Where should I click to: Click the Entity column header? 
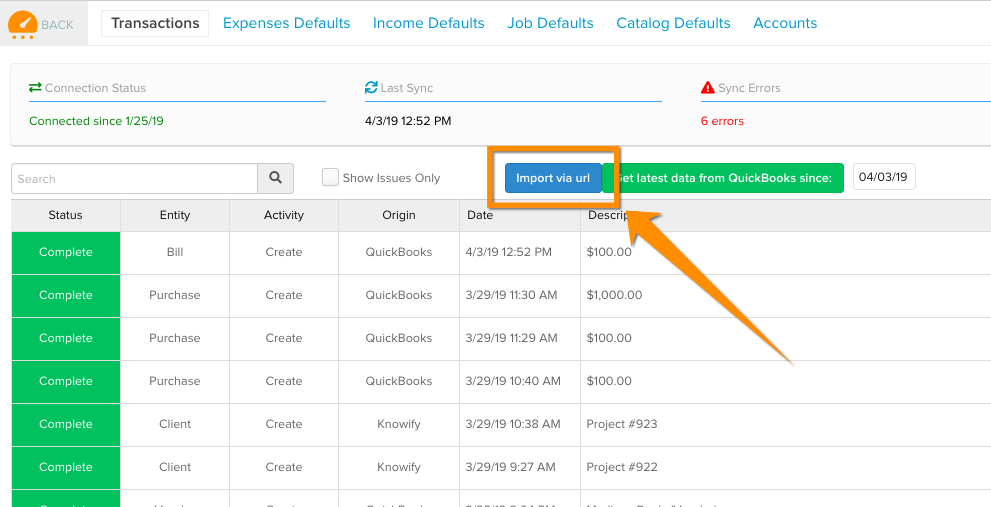tap(175, 215)
